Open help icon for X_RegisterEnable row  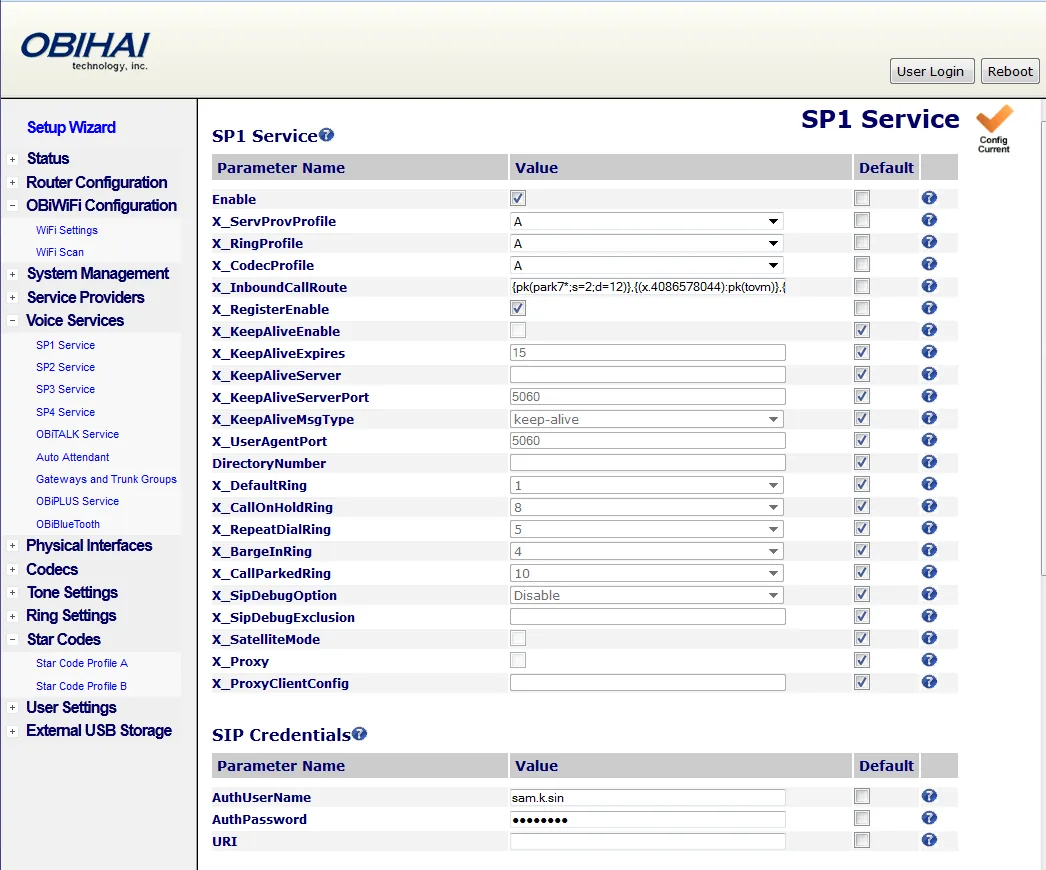929,308
